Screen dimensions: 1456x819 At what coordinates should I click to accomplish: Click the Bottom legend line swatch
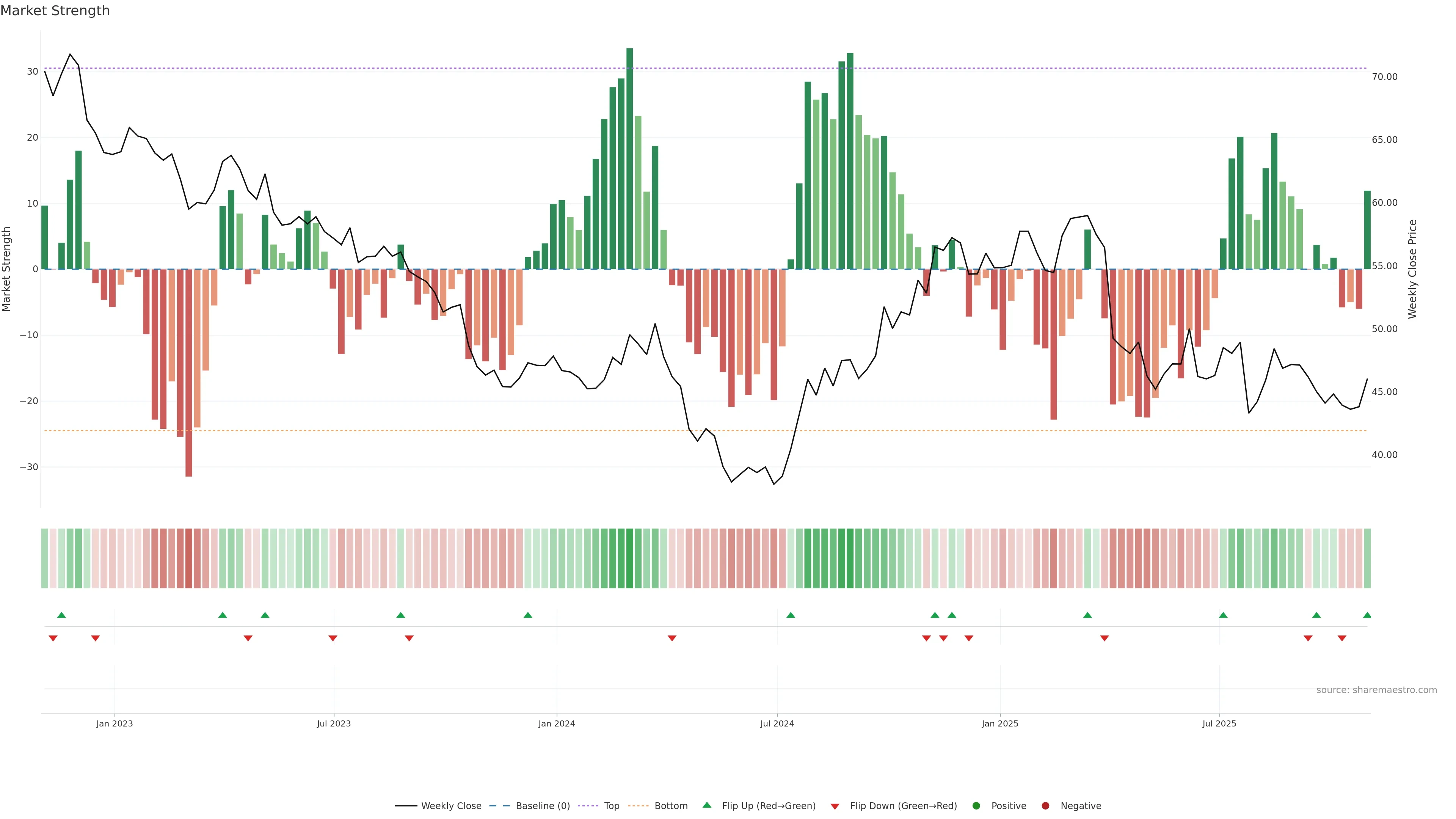coord(638,805)
